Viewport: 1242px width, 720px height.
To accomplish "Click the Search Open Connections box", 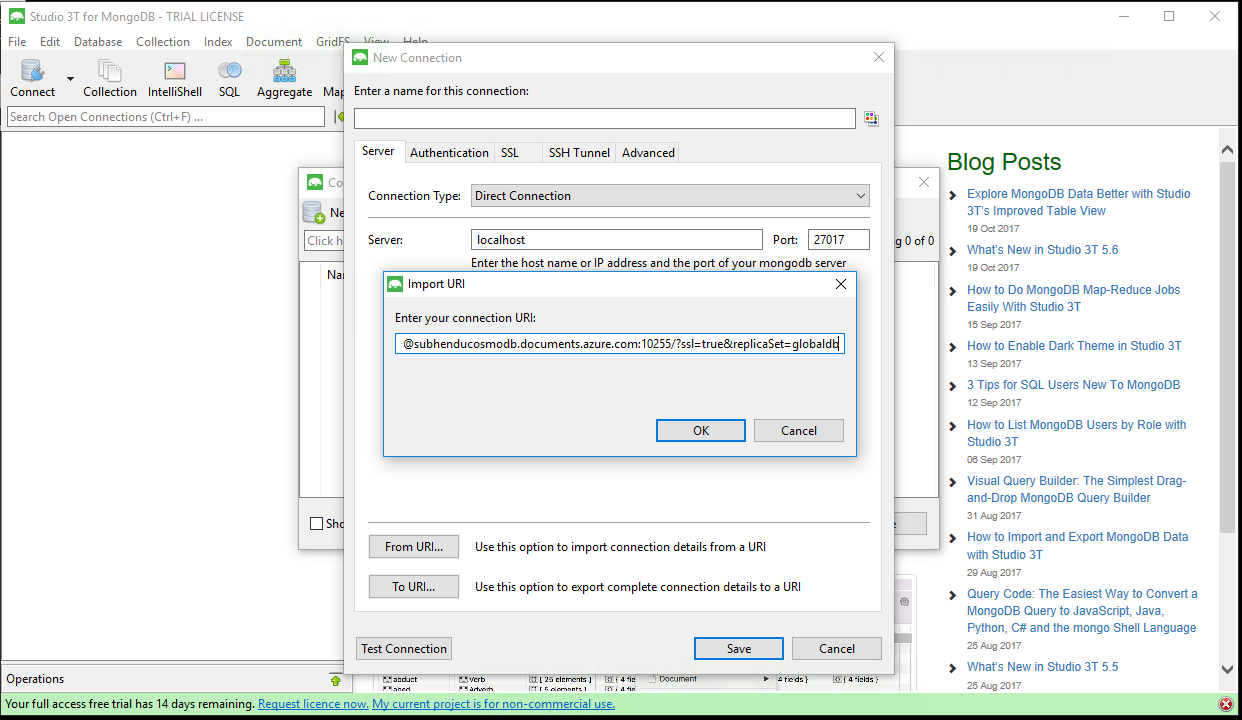I will pos(166,117).
